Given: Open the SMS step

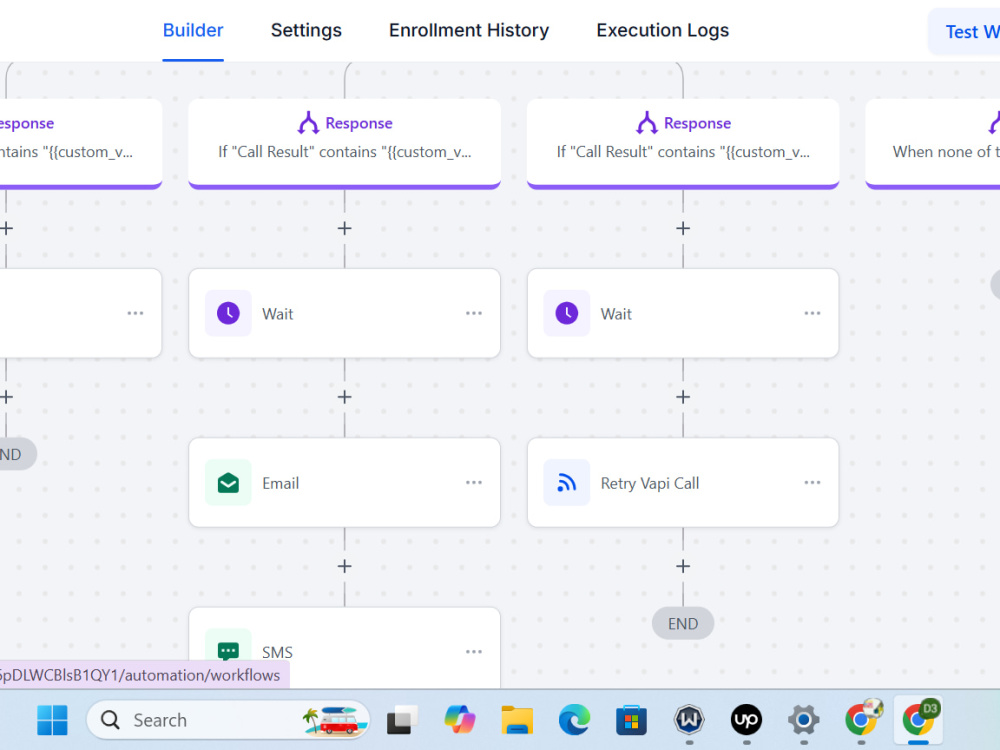Looking at the screenshot, I should 344,648.
